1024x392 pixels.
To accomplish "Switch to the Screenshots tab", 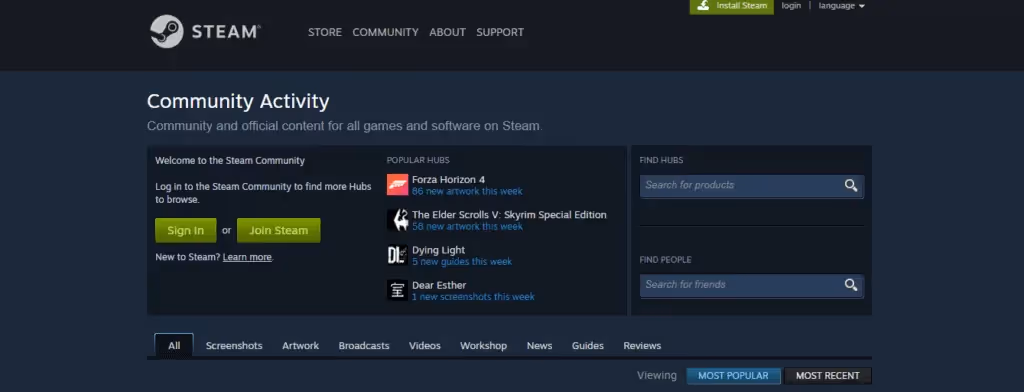I will point(234,346).
